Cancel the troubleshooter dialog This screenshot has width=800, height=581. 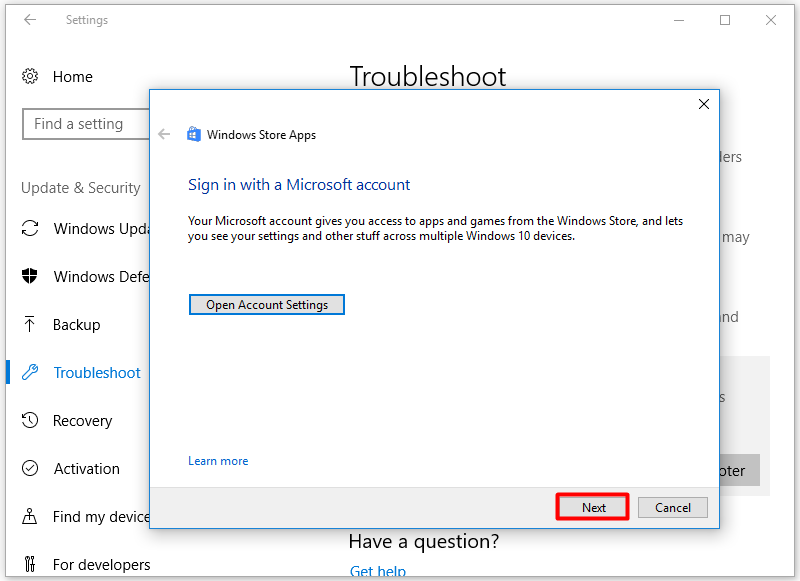click(x=672, y=508)
